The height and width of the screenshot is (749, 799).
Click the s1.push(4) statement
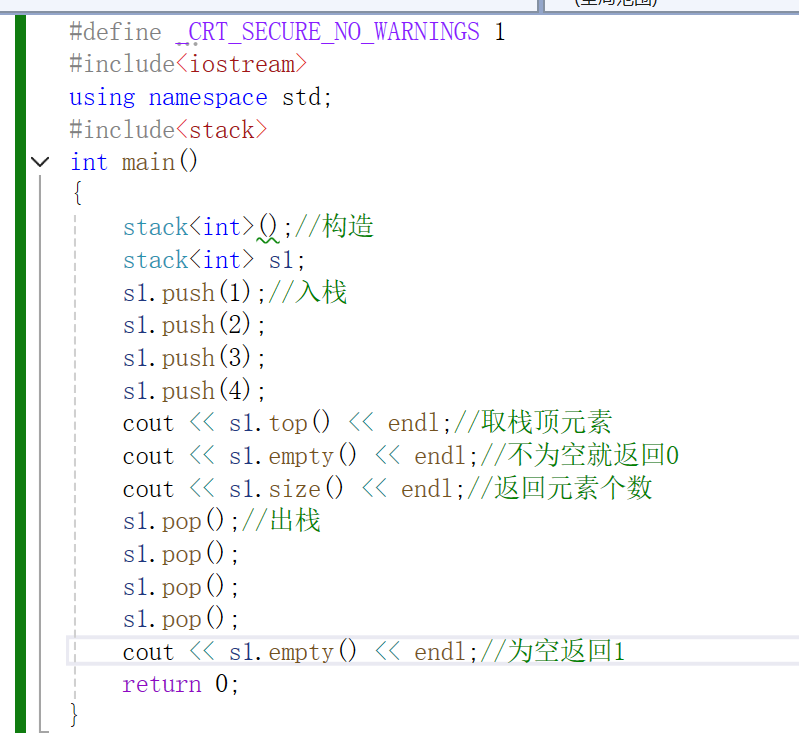point(194,391)
